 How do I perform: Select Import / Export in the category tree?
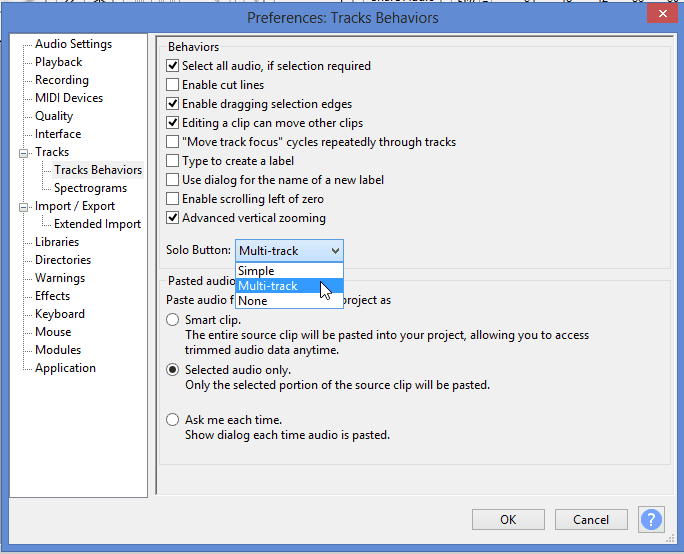click(x=75, y=206)
